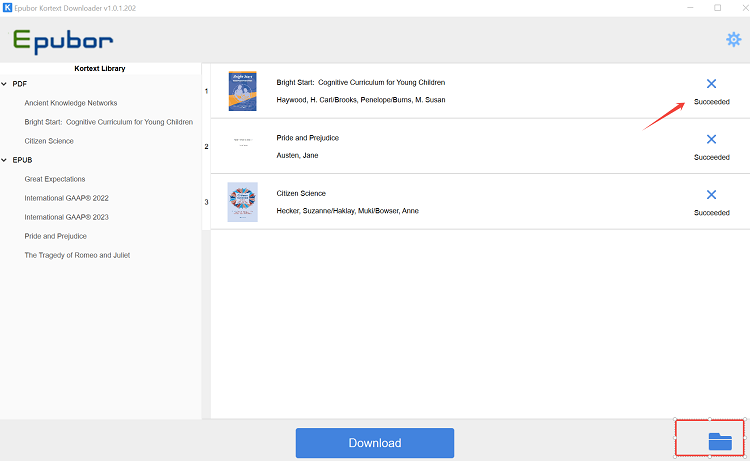Click authors 'Hecker, Suzanne/Haklay, Muki/Bowser, Anne'
The width and height of the screenshot is (750, 461).
tap(347, 210)
